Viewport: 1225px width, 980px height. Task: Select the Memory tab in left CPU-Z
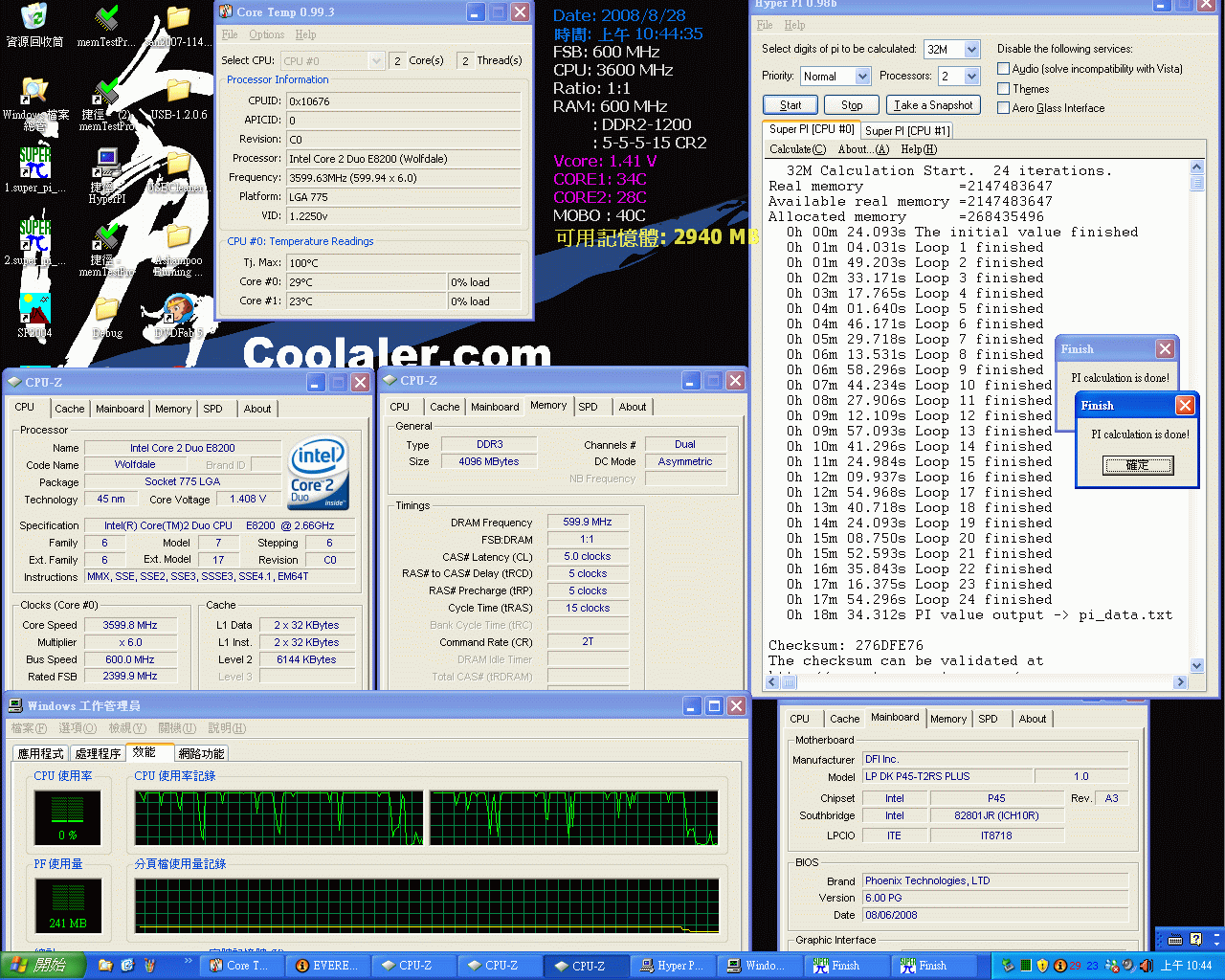point(173,409)
